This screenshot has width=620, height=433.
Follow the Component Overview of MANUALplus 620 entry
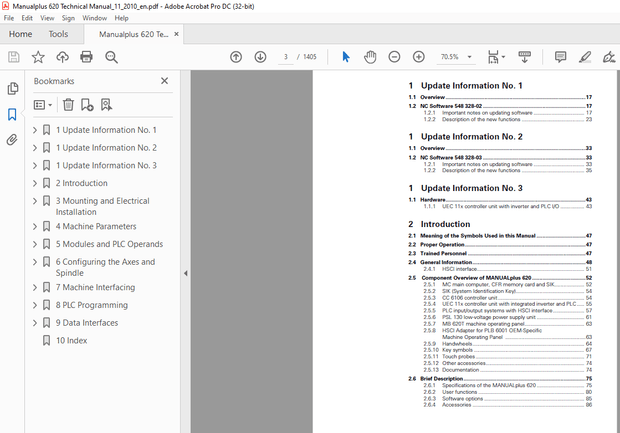point(500,278)
